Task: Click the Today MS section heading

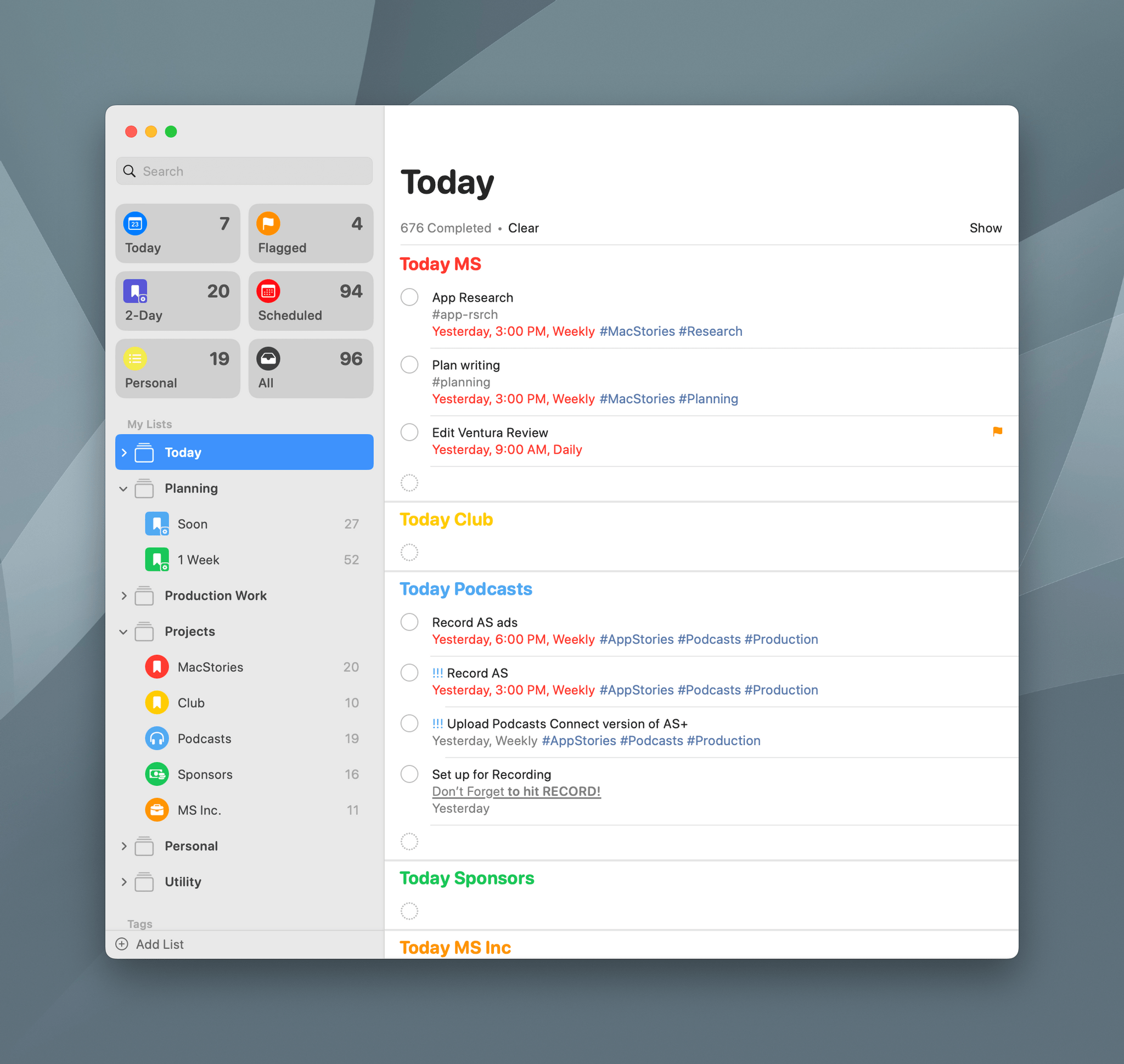Action: pos(440,264)
